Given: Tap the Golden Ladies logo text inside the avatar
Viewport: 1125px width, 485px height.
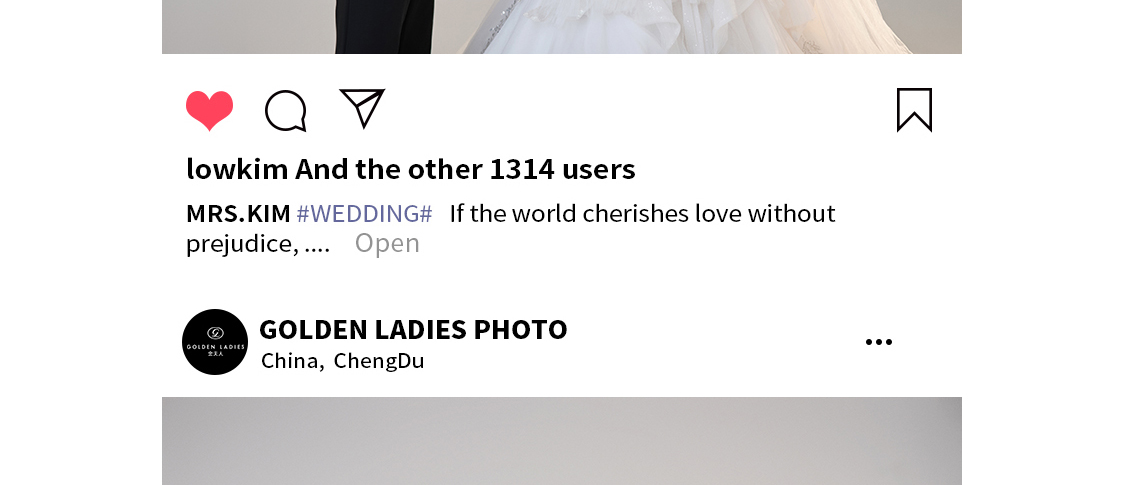Looking at the screenshot, I should (x=215, y=347).
